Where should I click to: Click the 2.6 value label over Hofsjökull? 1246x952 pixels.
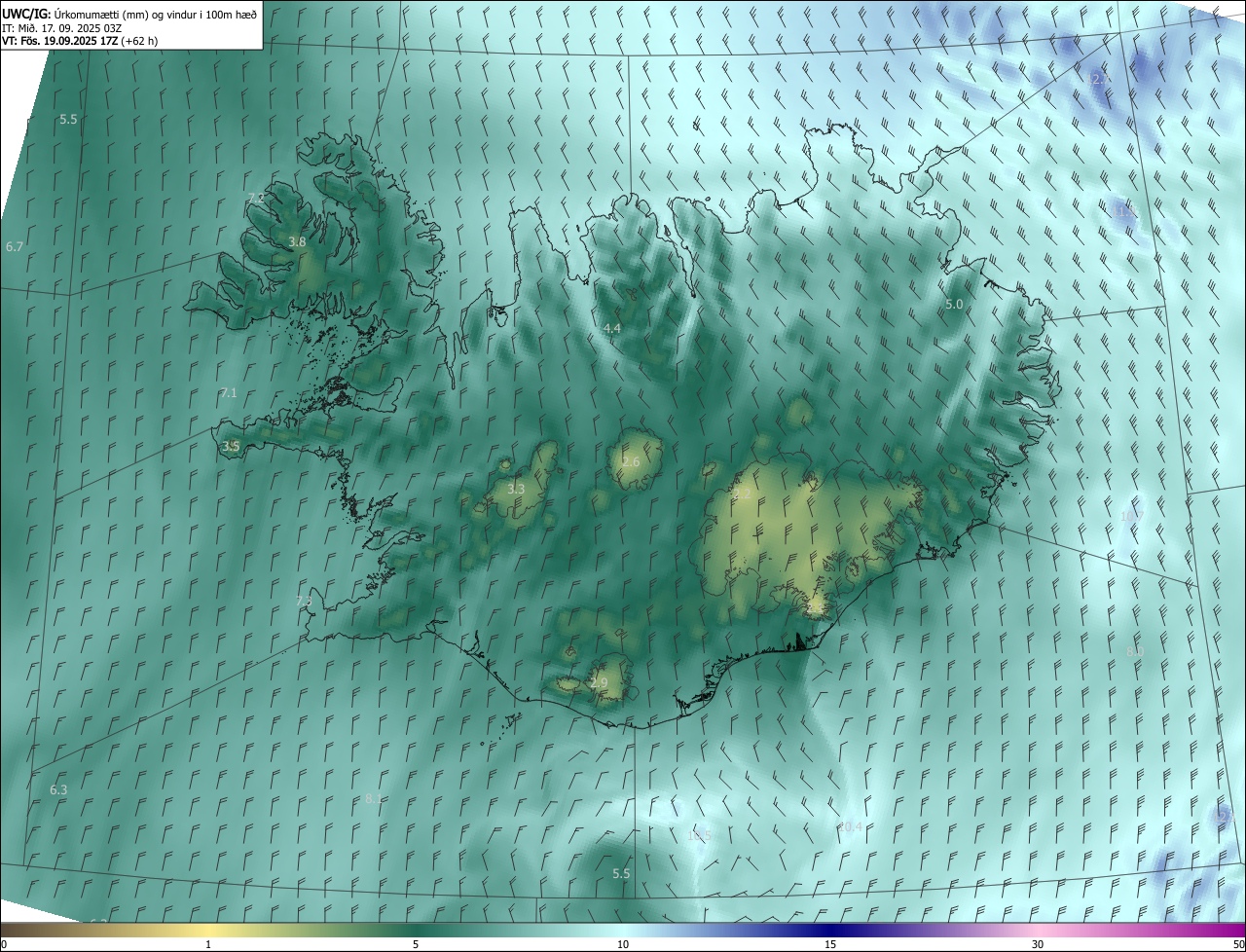point(631,461)
